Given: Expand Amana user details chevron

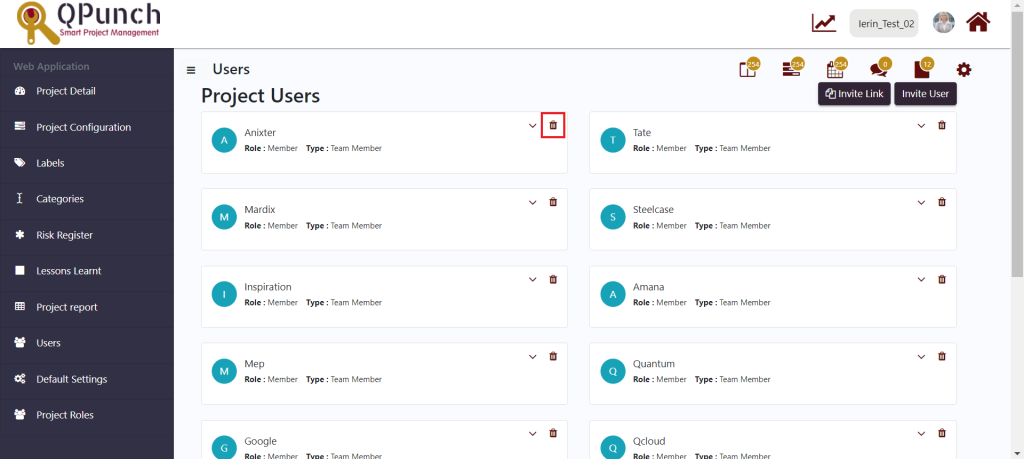Looking at the screenshot, I should click(921, 280).
